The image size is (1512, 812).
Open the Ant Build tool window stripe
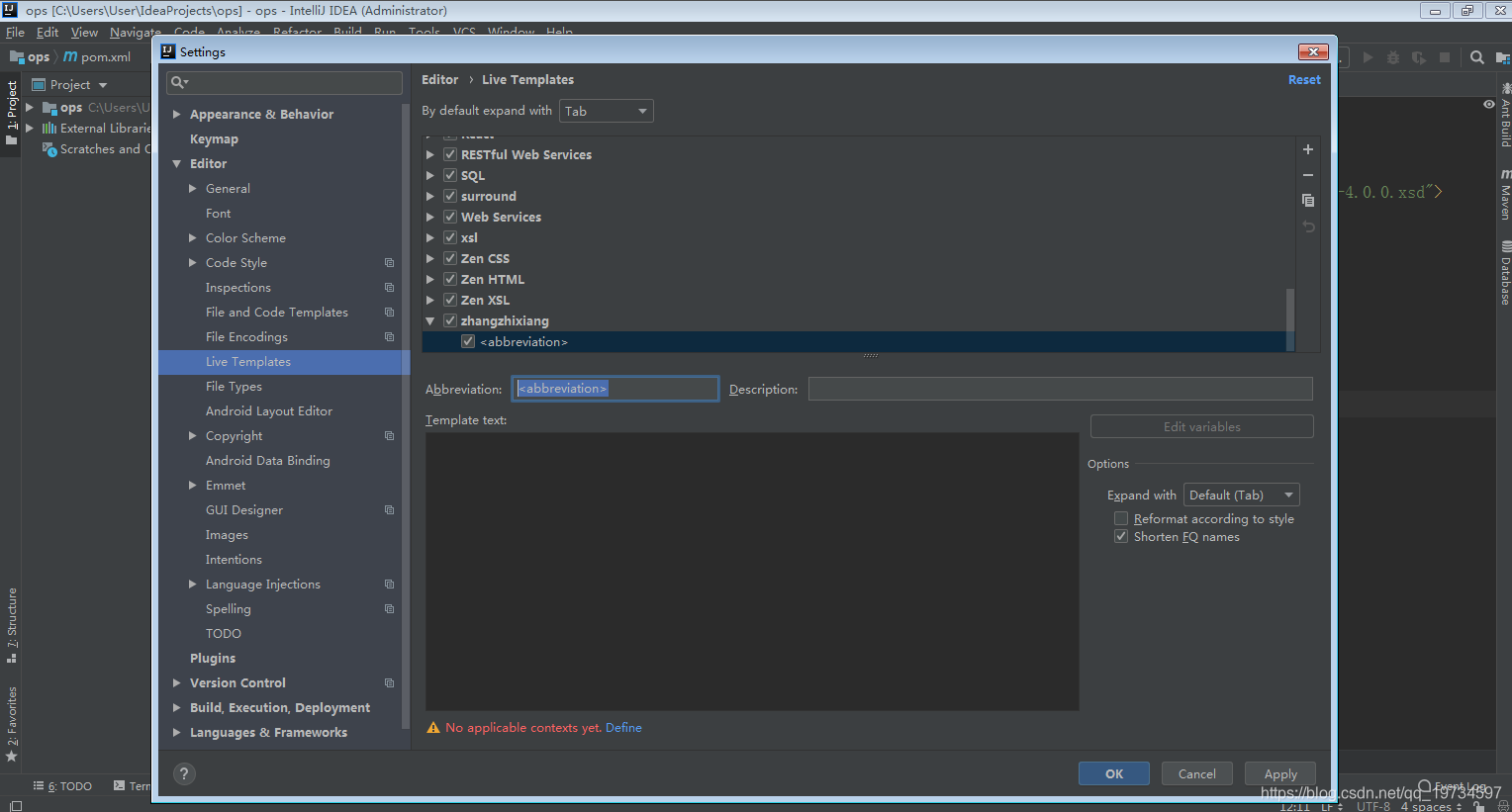click(1505, 115)
